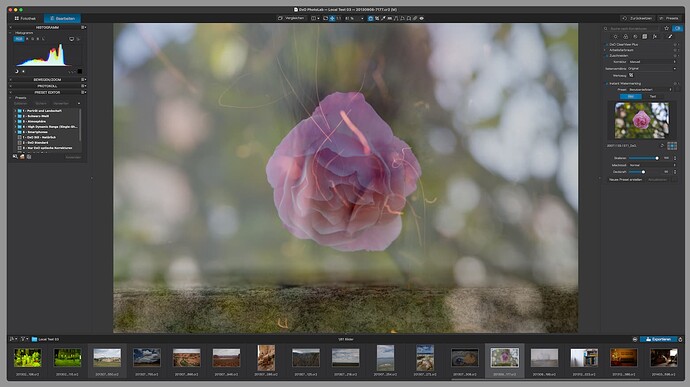Screen dimensions: 690x387
Task: Switch to the Fotothek tab
Action: tap(25, 18)
